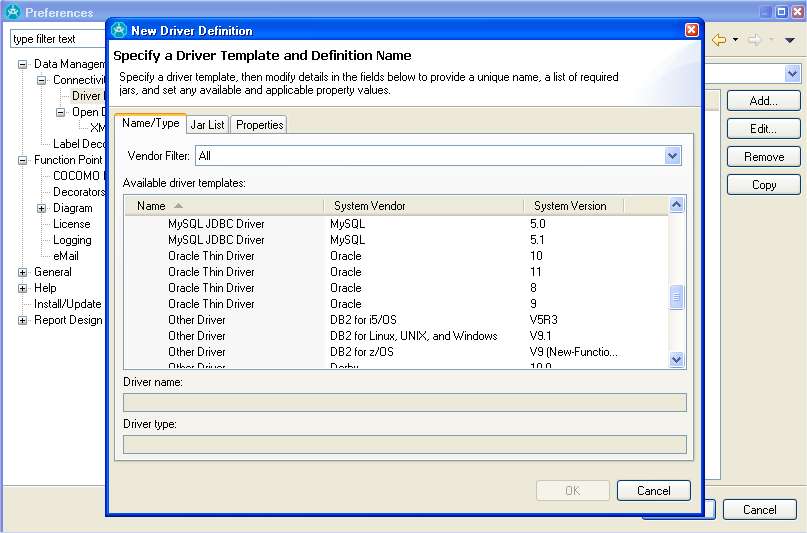
Task: Select Other Driver for DB2 for i5/OS
Action: pos(396,319)
